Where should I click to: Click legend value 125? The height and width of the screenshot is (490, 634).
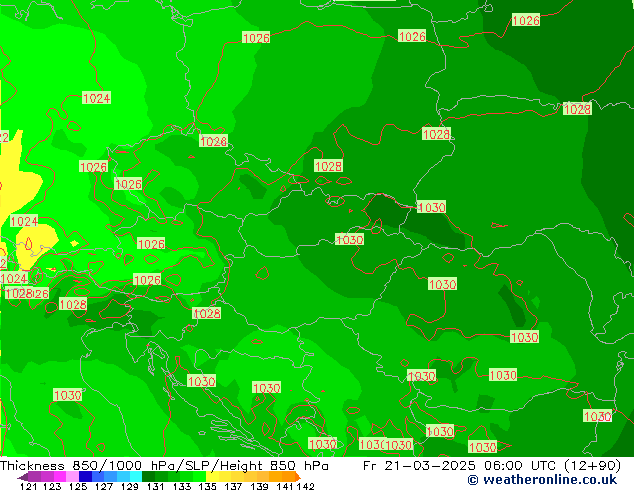(x=78, y=486)
